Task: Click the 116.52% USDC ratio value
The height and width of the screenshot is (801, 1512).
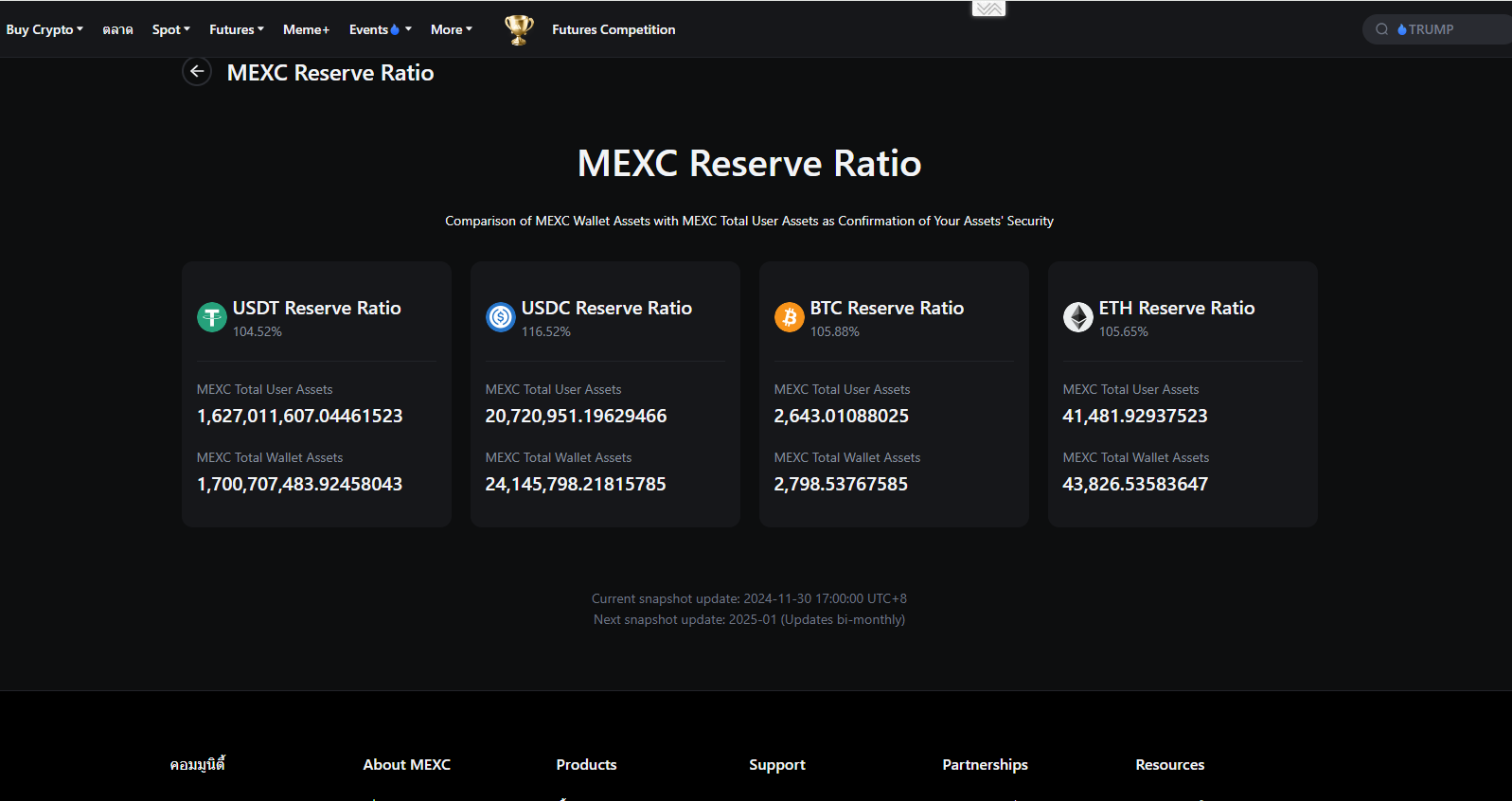Action: pos(546,331)
